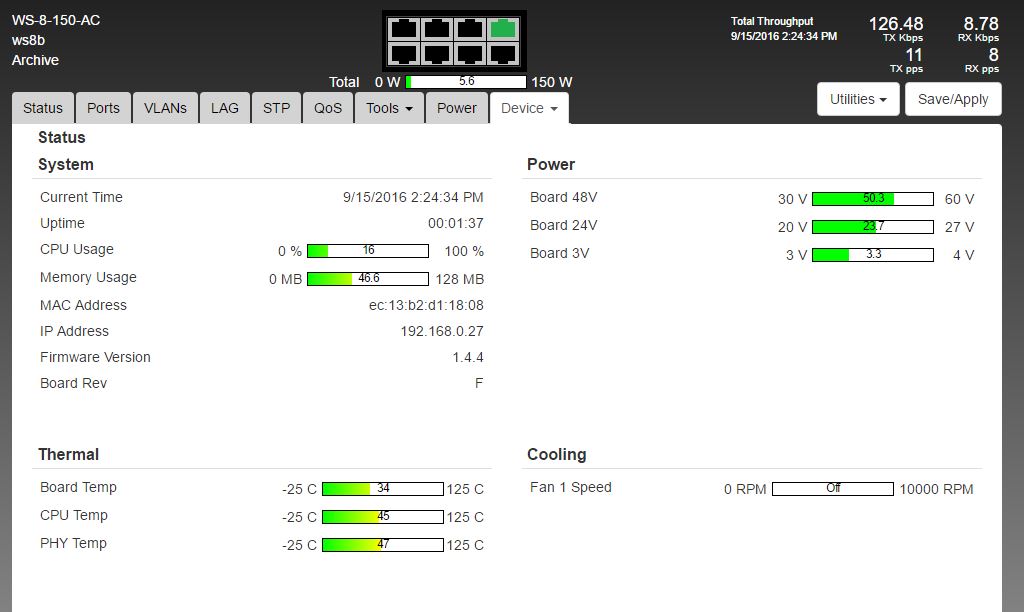The image size is (1024, 612).
Task: Open the Status tab
Action: point(43,108)
